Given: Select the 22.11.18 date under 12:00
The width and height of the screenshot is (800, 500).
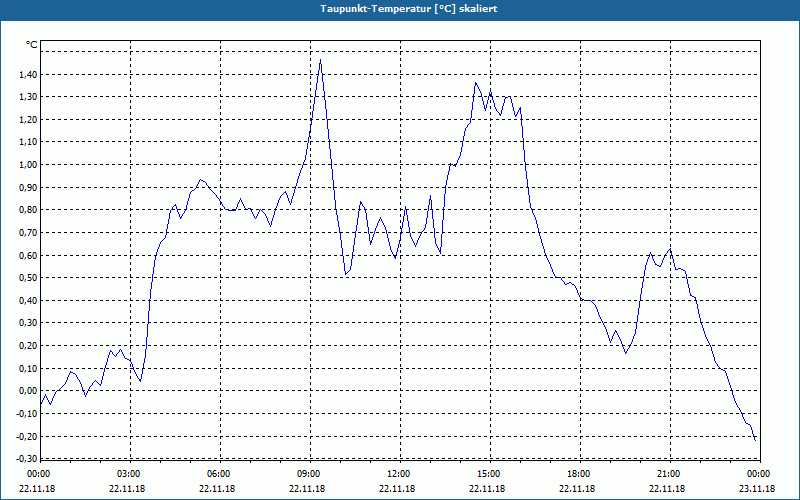Looking at the screenshot, I should click(397, 488).
